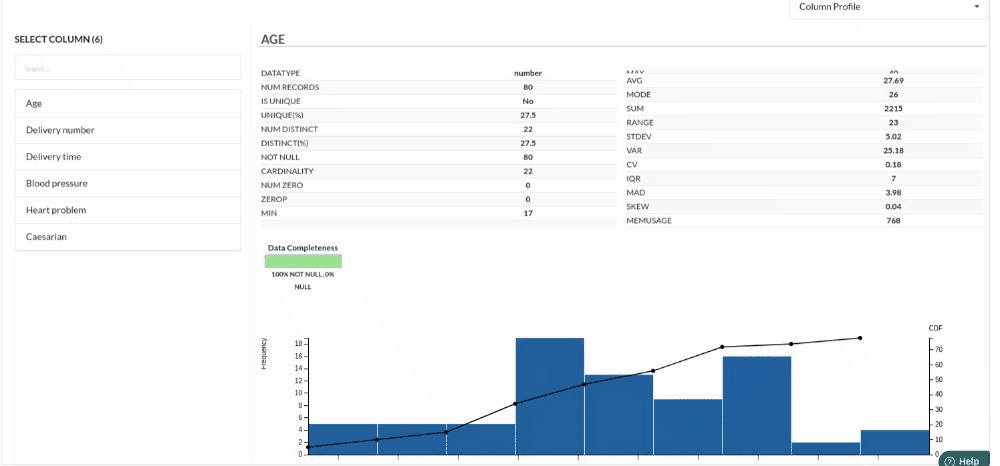Click the last CDF line point at top right
This screenshot has width=1000, height=466.
(860, 338)
